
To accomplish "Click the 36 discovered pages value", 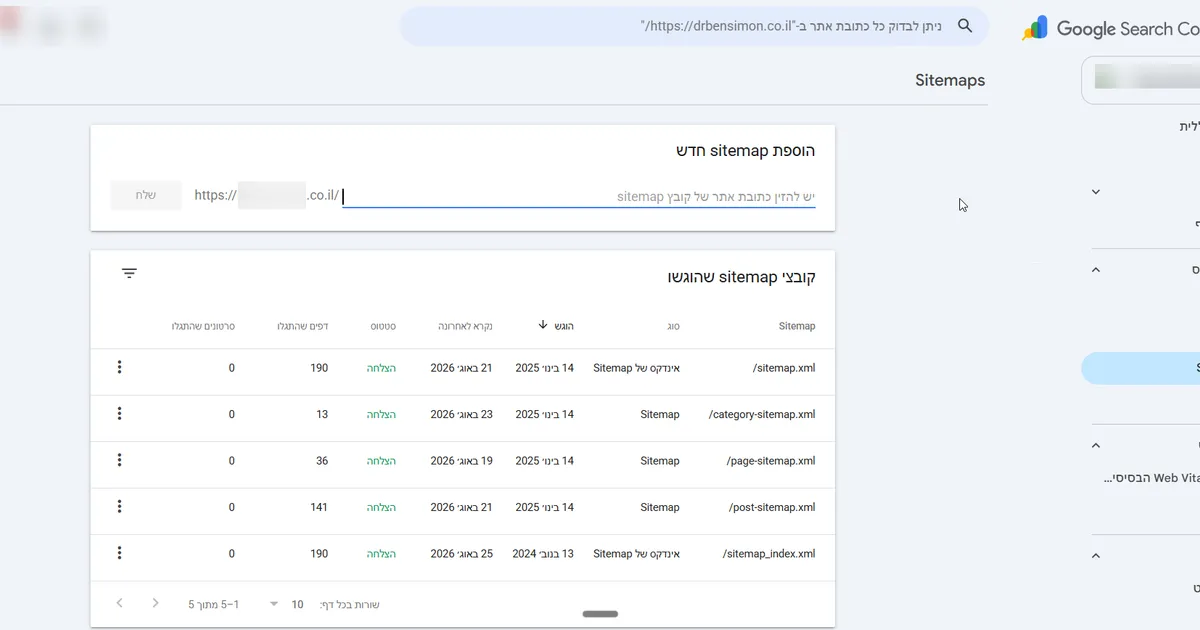I will point(322,461).
